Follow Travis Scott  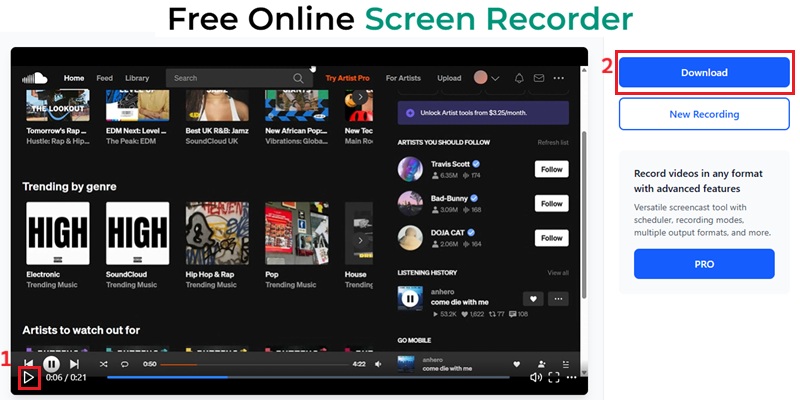coord(552,169)
